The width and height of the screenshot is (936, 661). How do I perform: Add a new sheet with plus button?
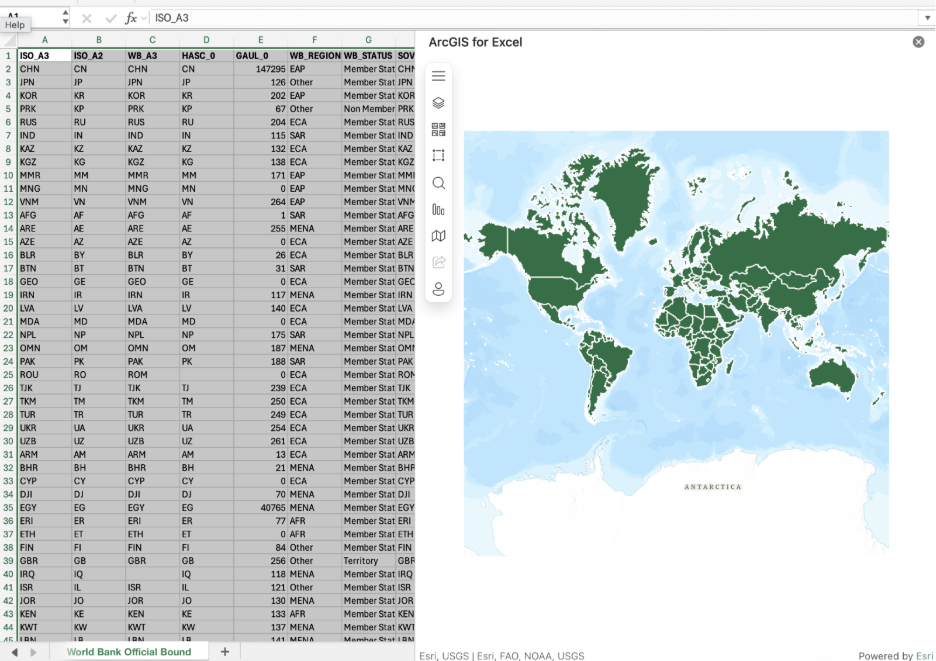point(224,651)
